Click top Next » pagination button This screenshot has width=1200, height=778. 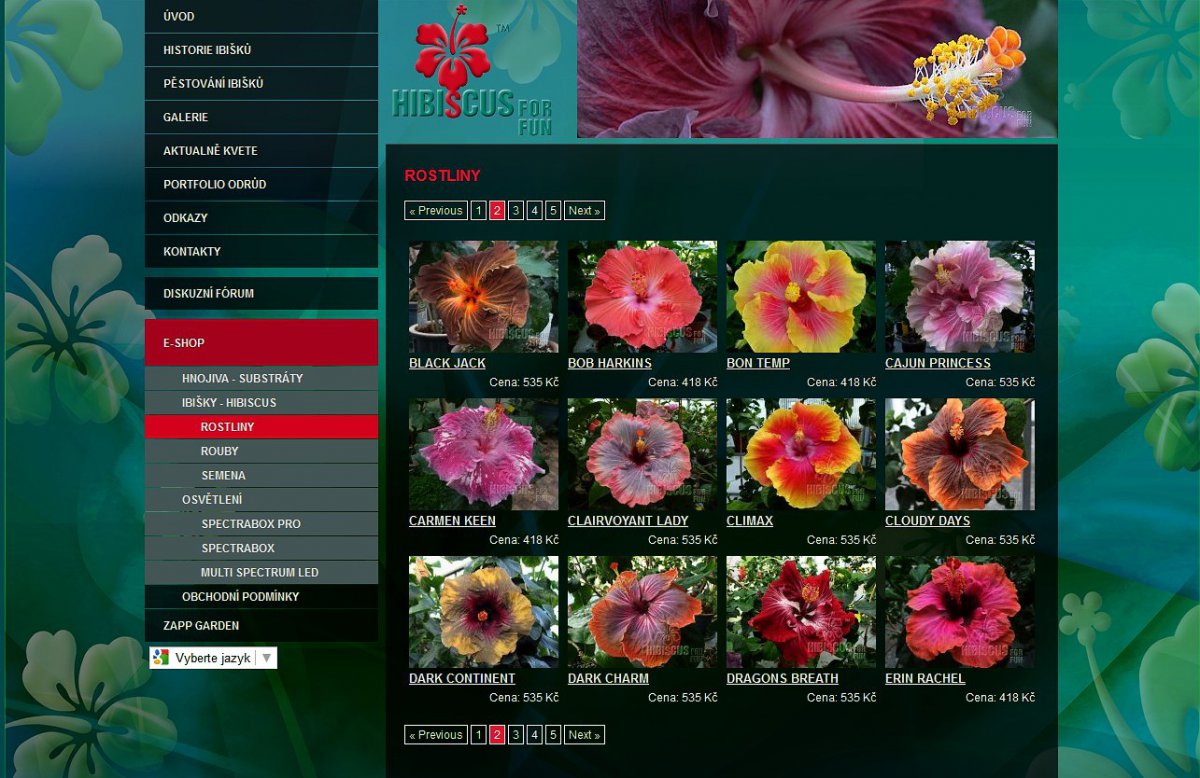pos(584,211)
